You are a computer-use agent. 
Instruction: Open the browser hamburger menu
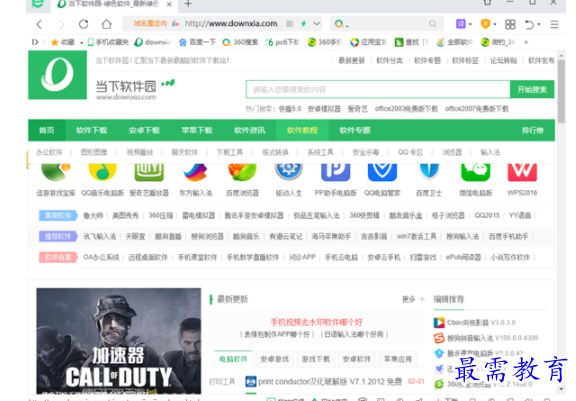click(554, 24)
